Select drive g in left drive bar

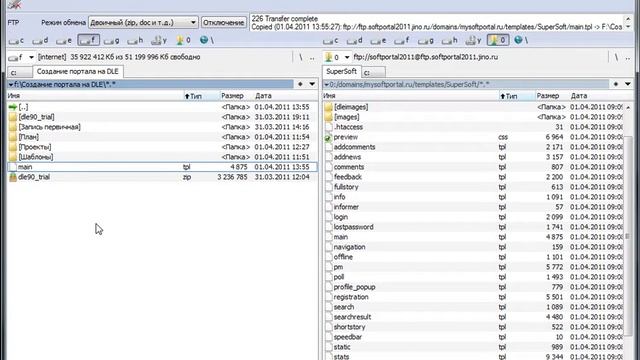pyautogui.click(x=111, y=40)
